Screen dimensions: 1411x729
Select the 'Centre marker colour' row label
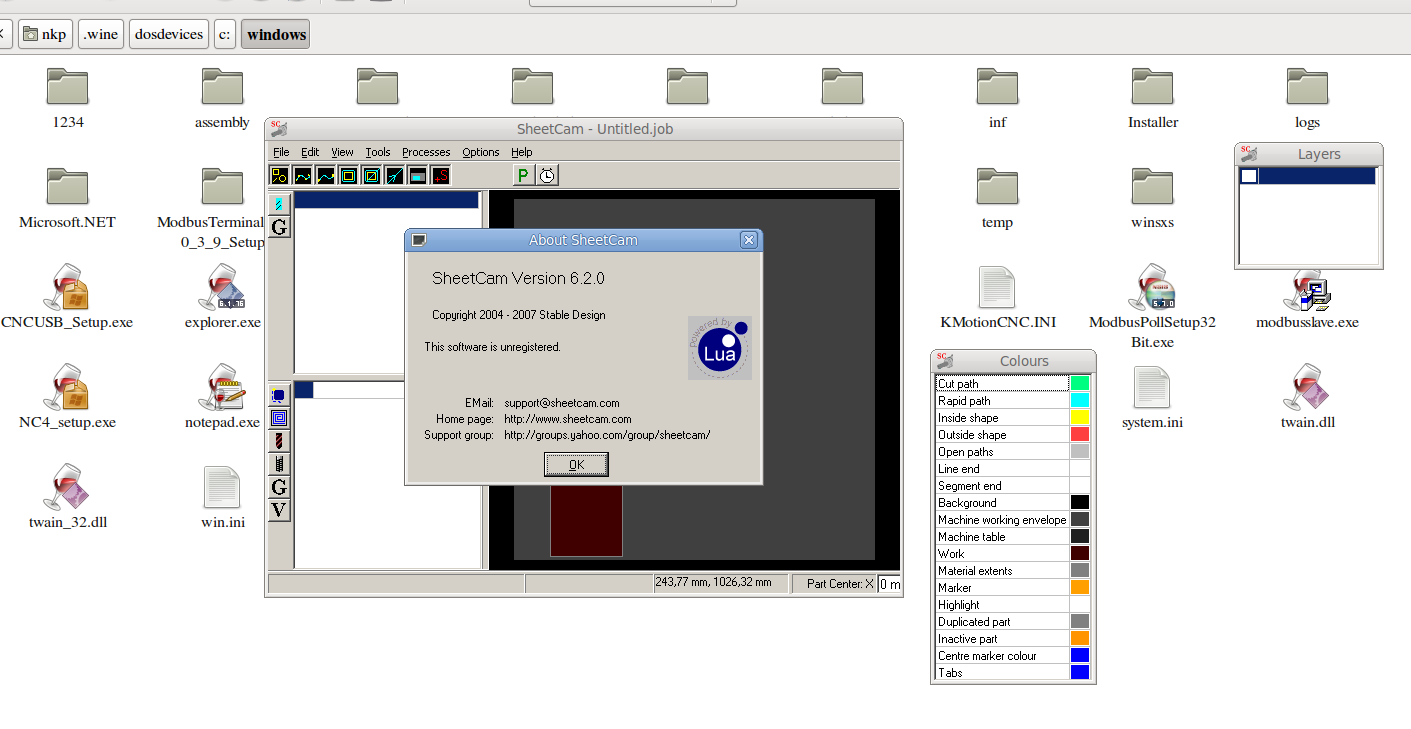(x=987, y=656)
